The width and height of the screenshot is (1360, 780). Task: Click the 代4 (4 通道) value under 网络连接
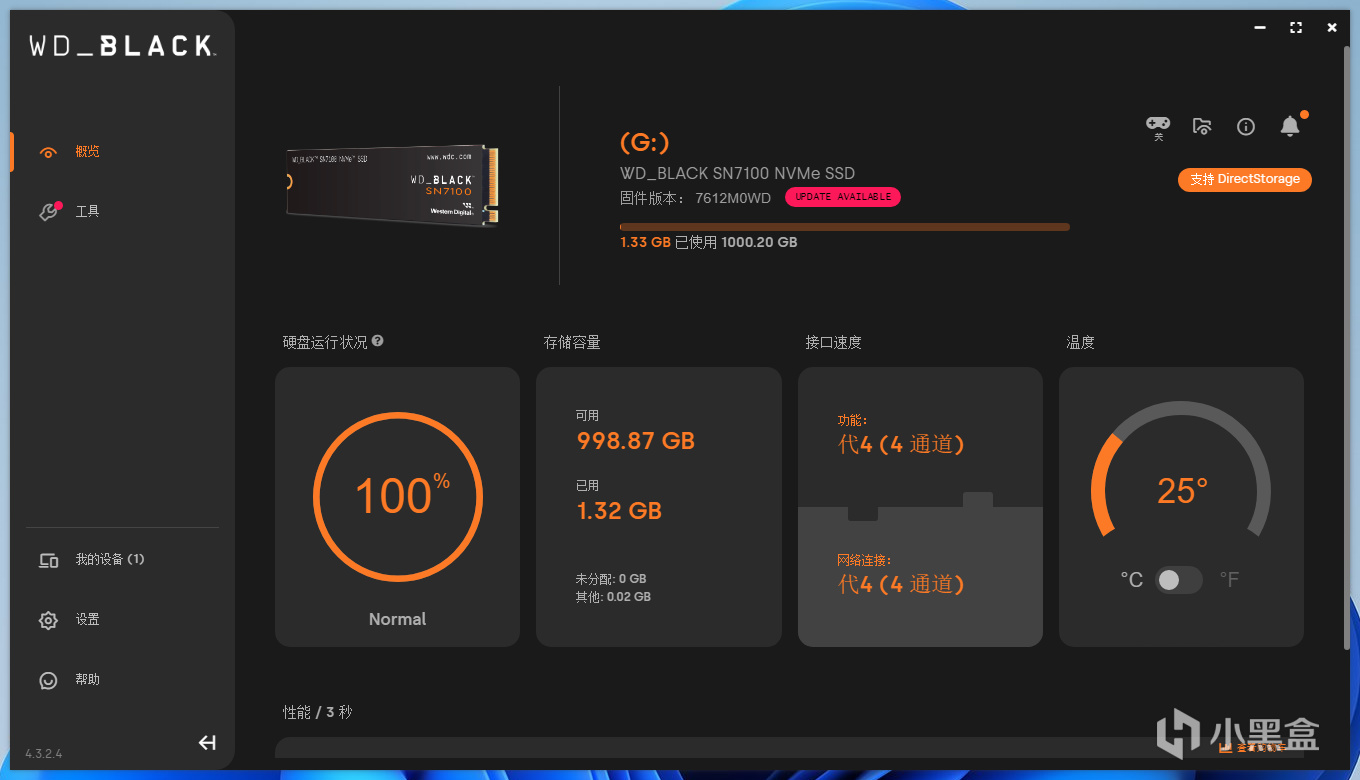(901, 584)
